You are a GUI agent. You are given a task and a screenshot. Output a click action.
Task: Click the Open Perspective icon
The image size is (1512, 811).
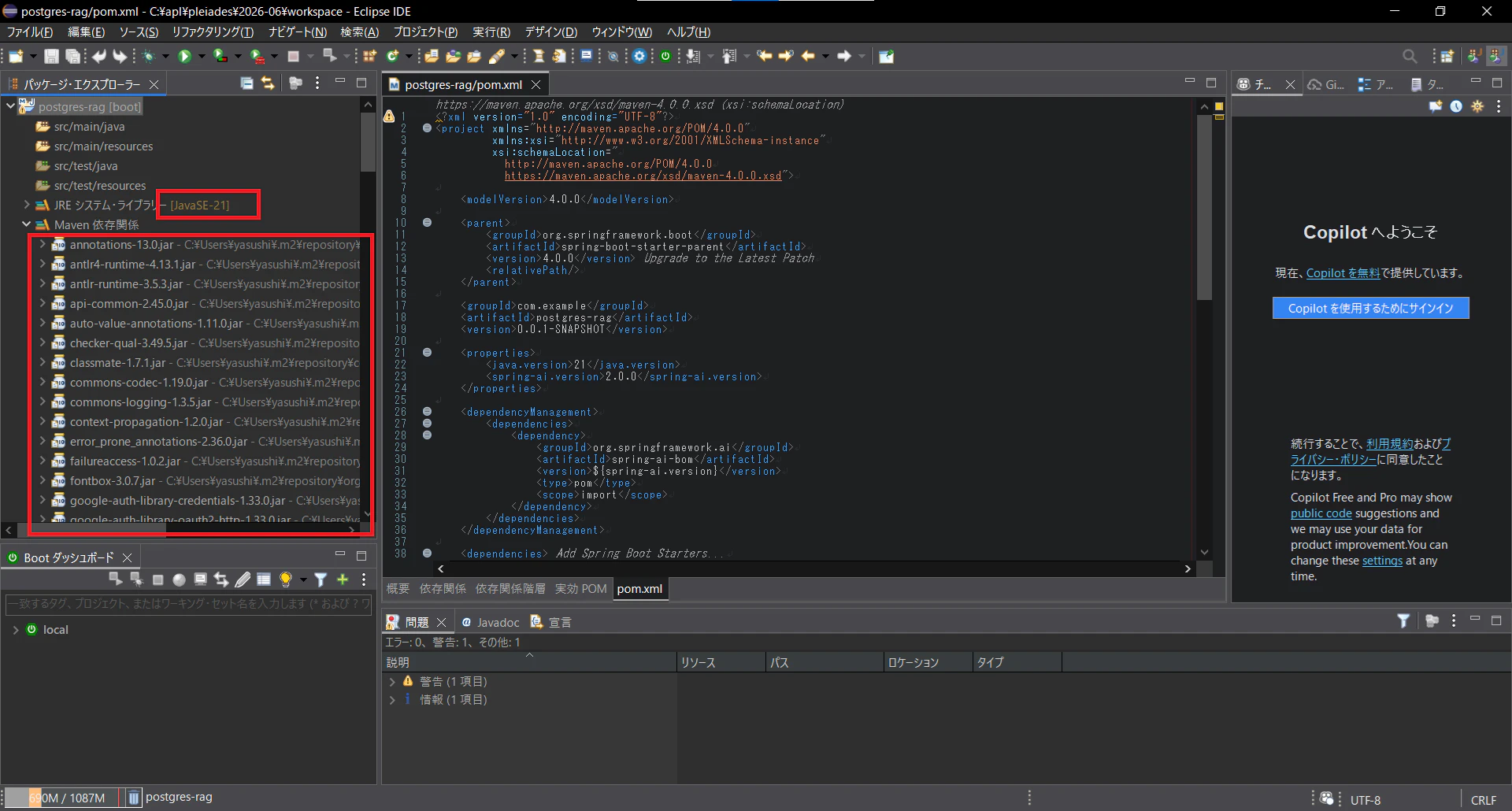1447,56
